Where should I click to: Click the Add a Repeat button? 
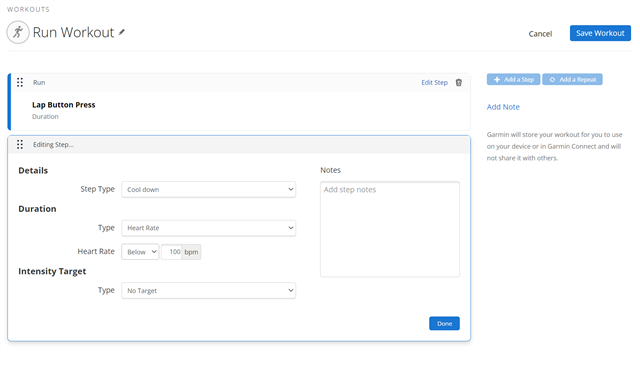[572, 79]
